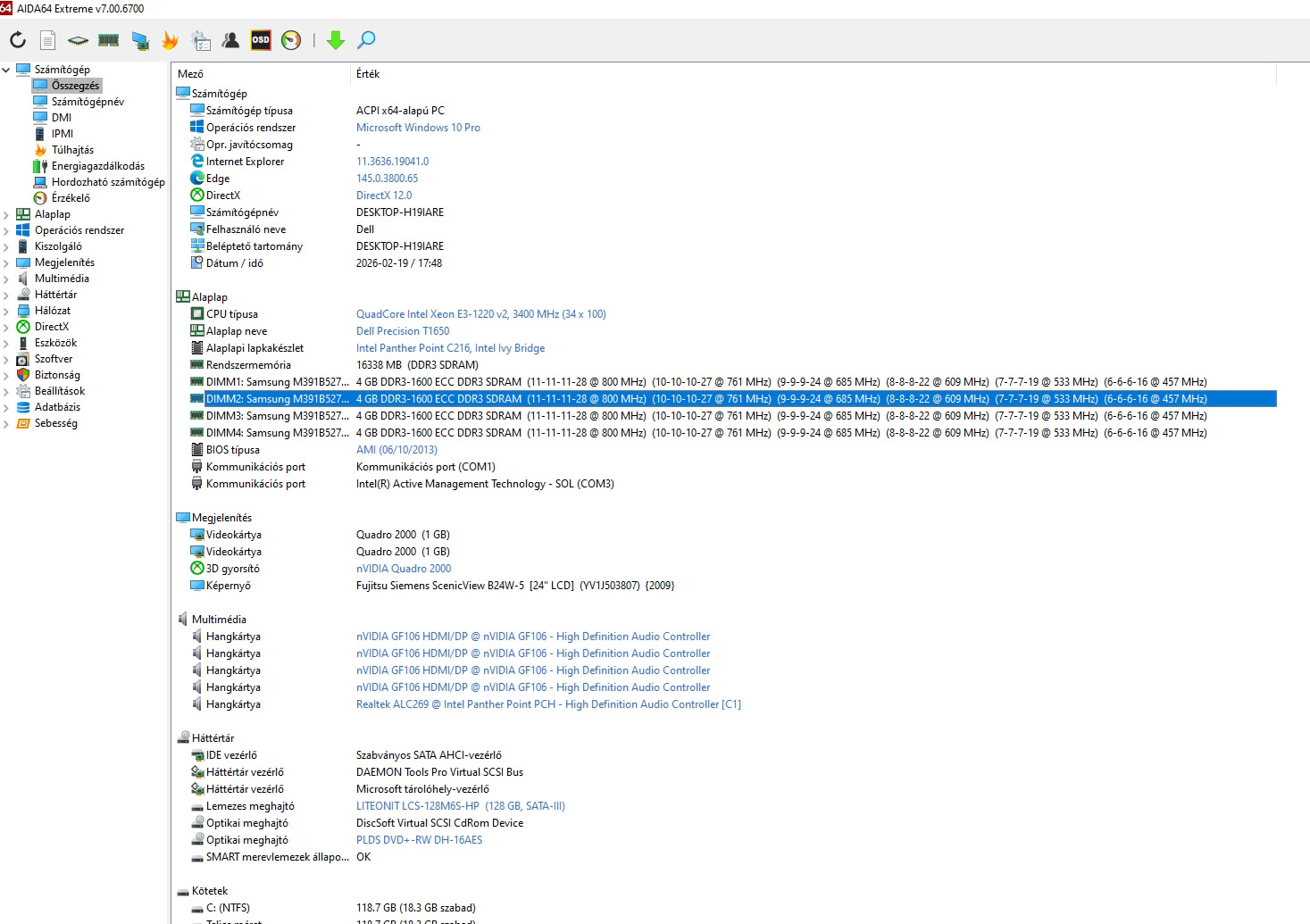
Task: Click the green download arrow icon
Action: point(336,40)
